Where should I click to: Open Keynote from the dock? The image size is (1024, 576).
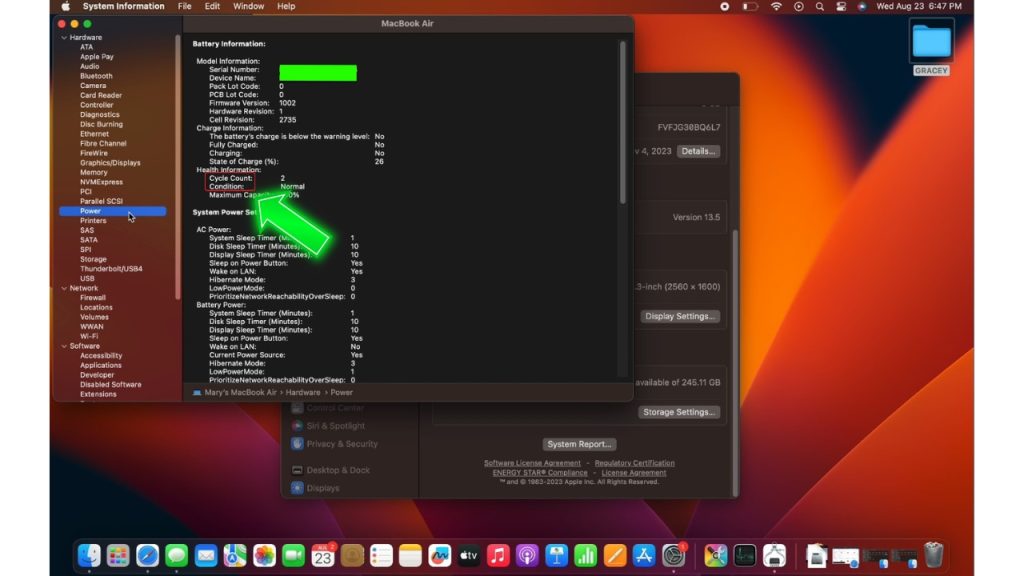click(556, 556)
